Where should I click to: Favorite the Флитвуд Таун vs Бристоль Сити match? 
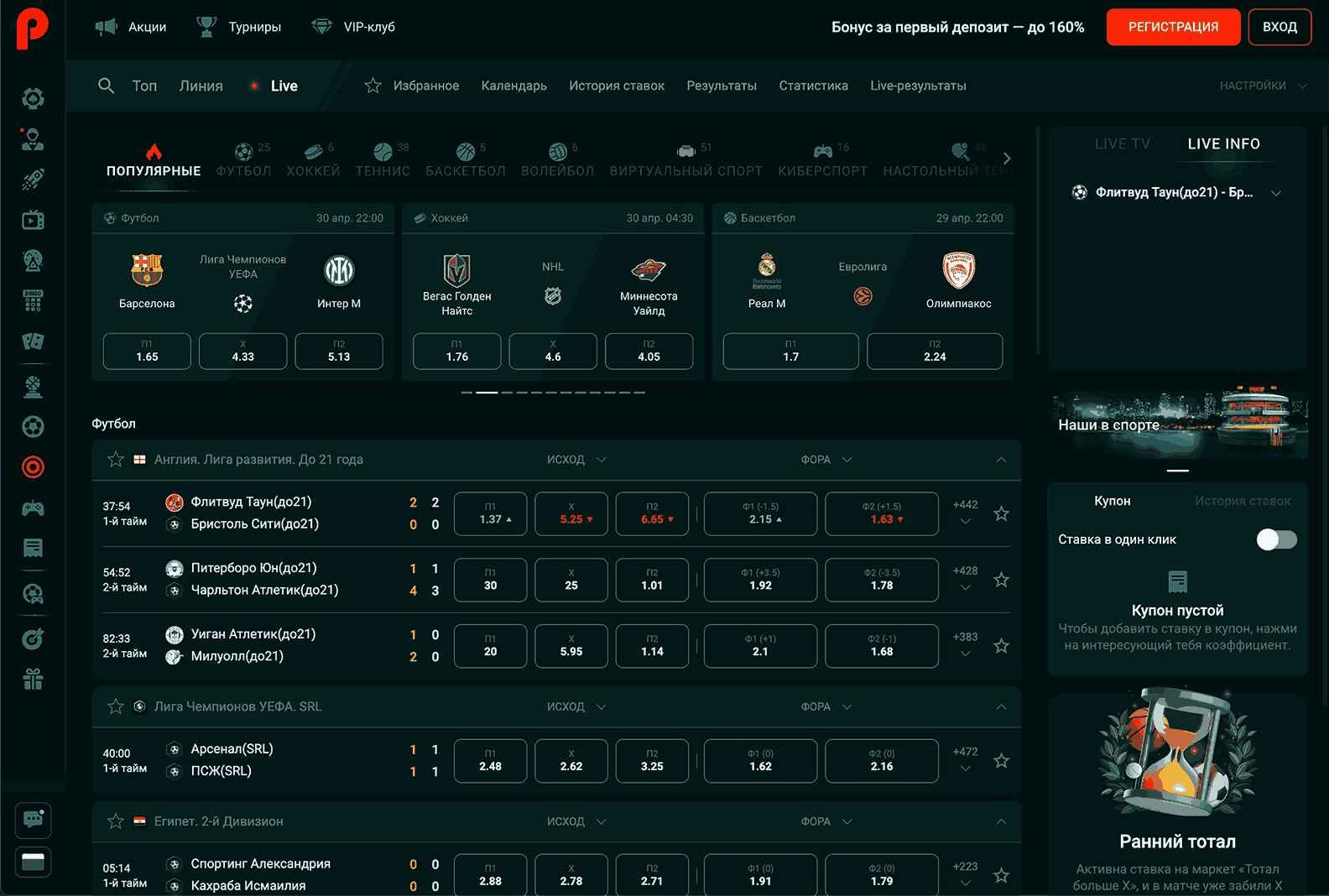[1001, 513]
